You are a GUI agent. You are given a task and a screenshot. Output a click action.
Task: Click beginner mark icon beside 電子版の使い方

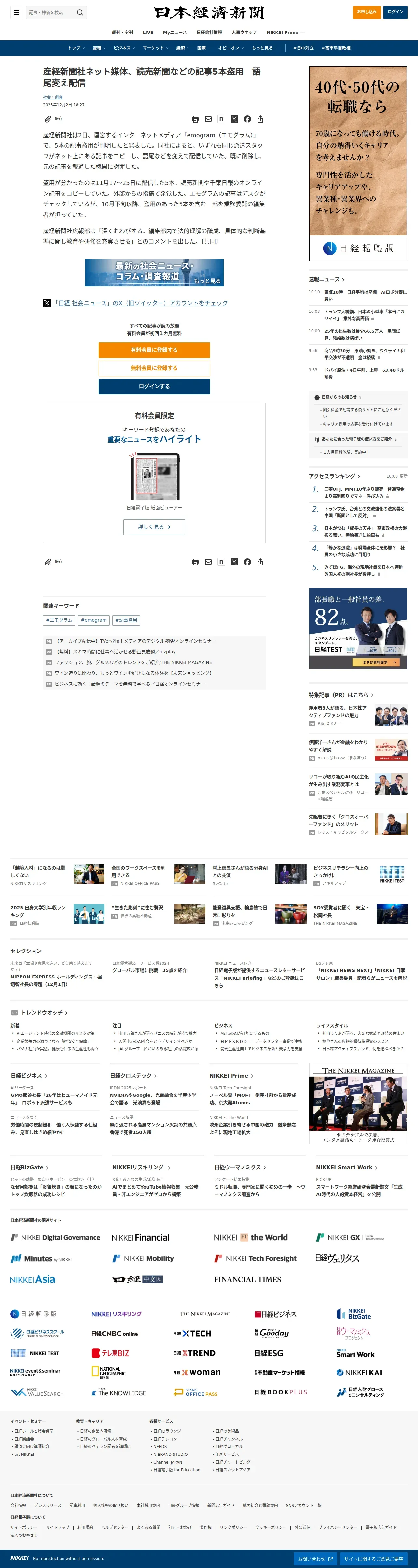pos(317,440)
